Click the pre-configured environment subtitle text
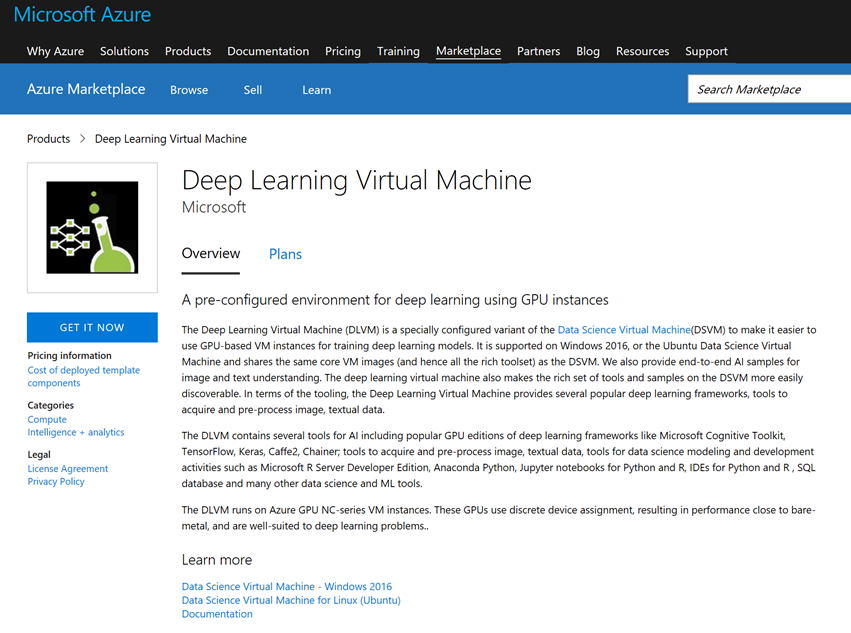Screen dimensions: 851x633 click(x=395, y=300)
